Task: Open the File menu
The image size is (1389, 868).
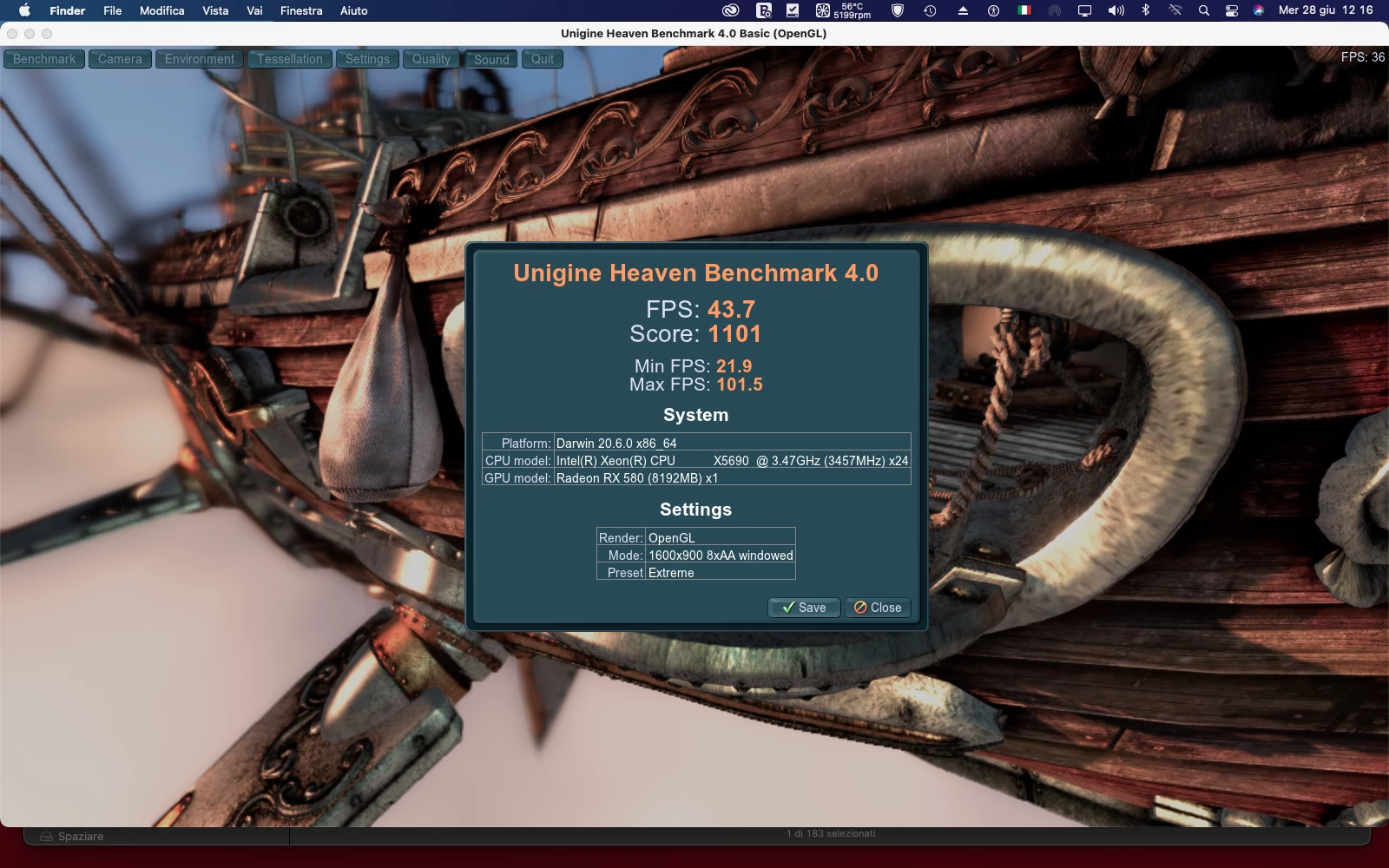Action: click(x=113, y=10)
